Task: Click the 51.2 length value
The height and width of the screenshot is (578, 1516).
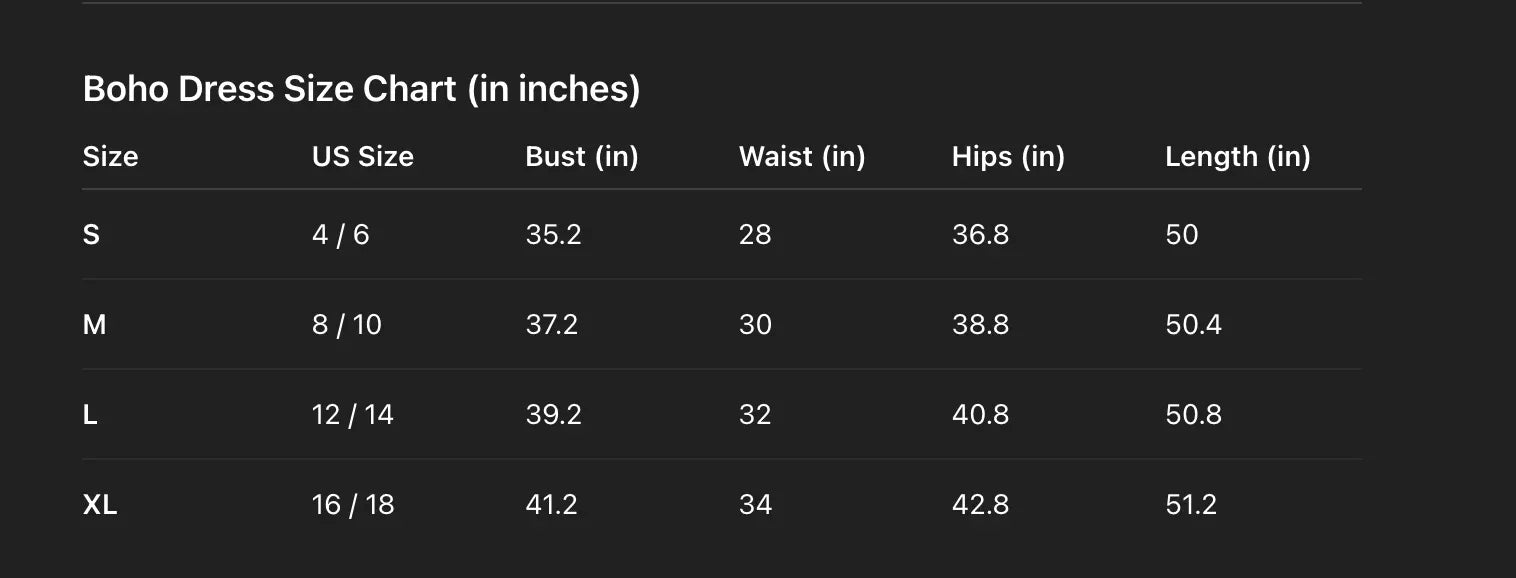Action: pos(1191,504)
